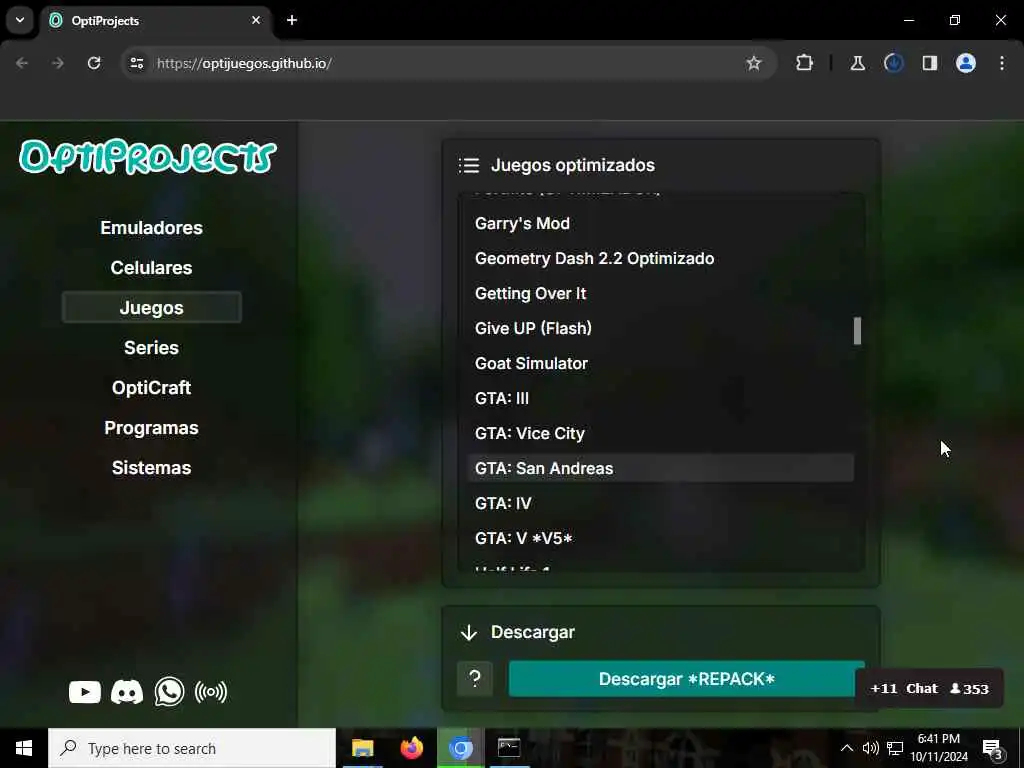Viewport: 1024px width, 768px height.
Task: Toggle the browser side panel icon
Action: coord(930,63)
